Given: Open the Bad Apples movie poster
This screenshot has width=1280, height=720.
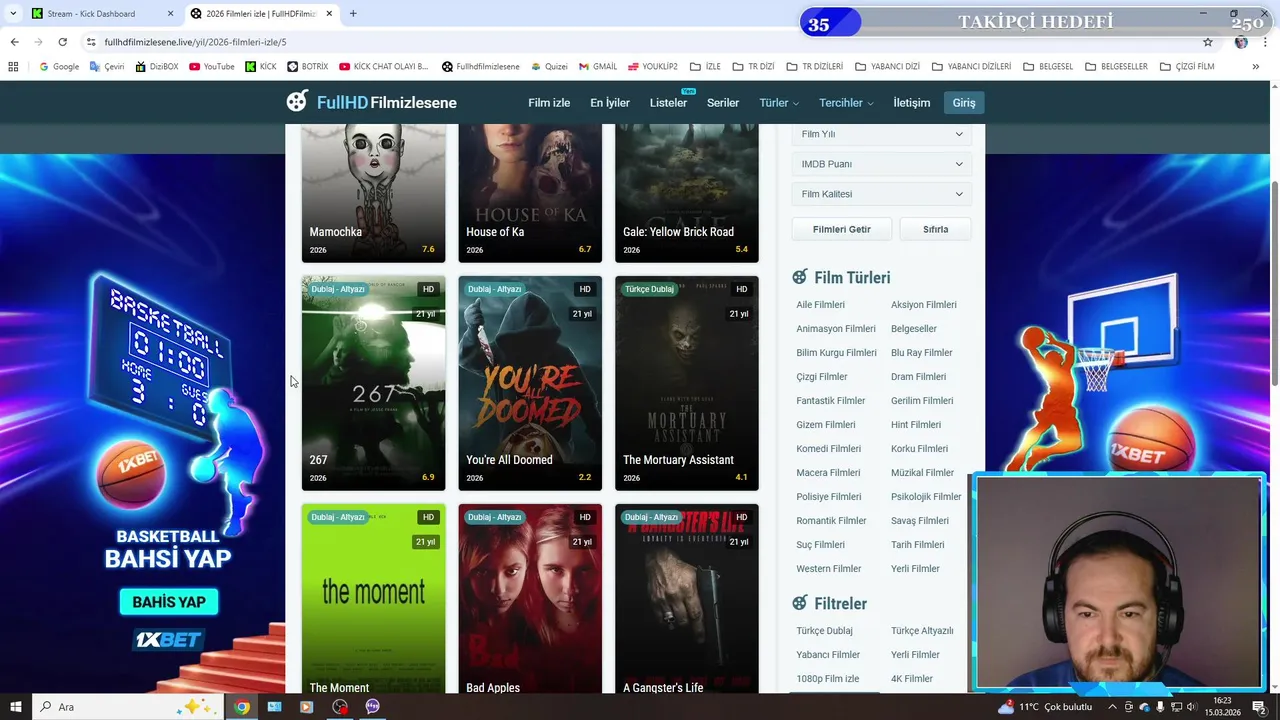Looking at the screenshot, I should click(530, 598).
